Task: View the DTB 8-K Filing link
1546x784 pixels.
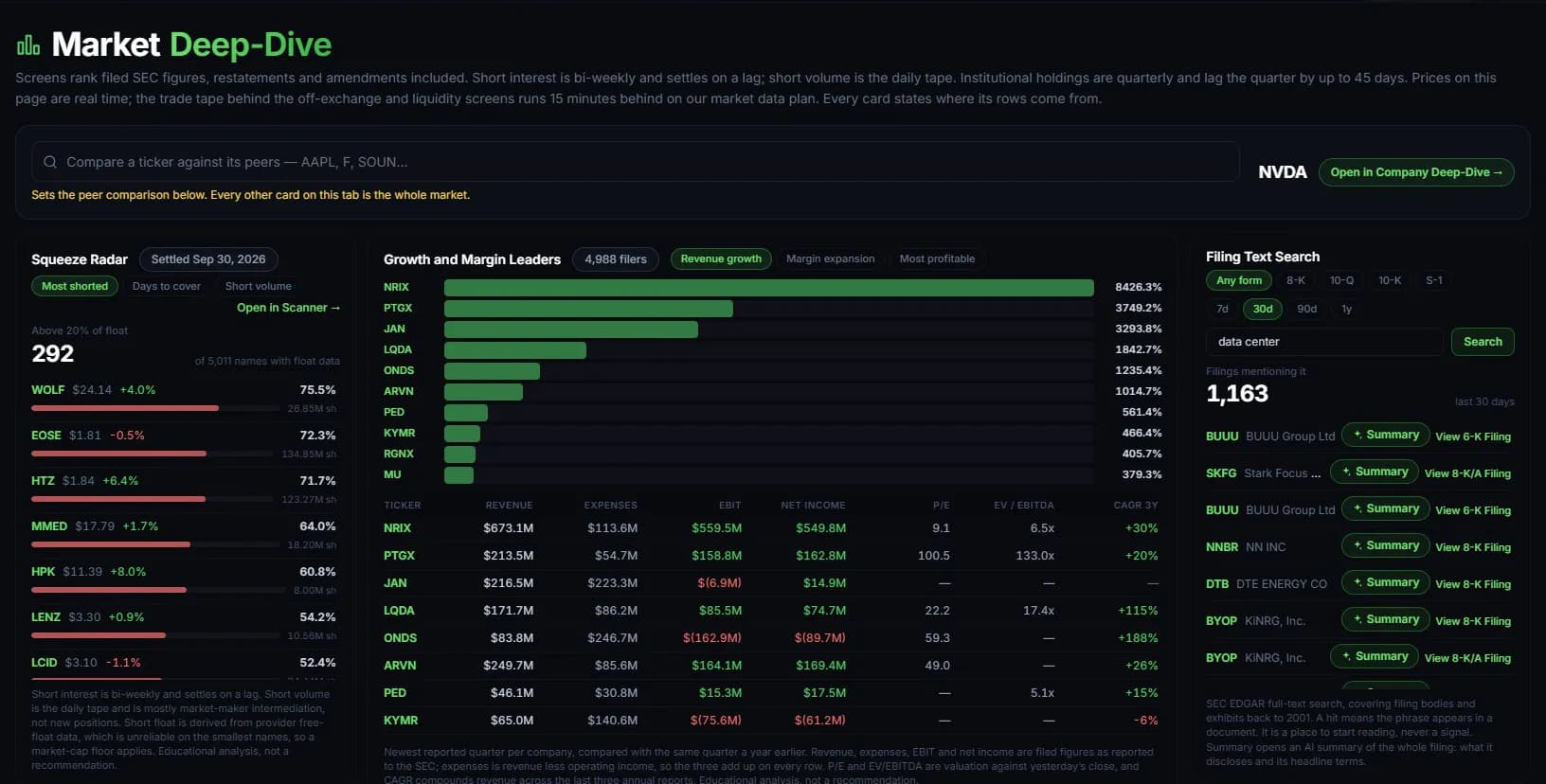Action: point(1473,584)
